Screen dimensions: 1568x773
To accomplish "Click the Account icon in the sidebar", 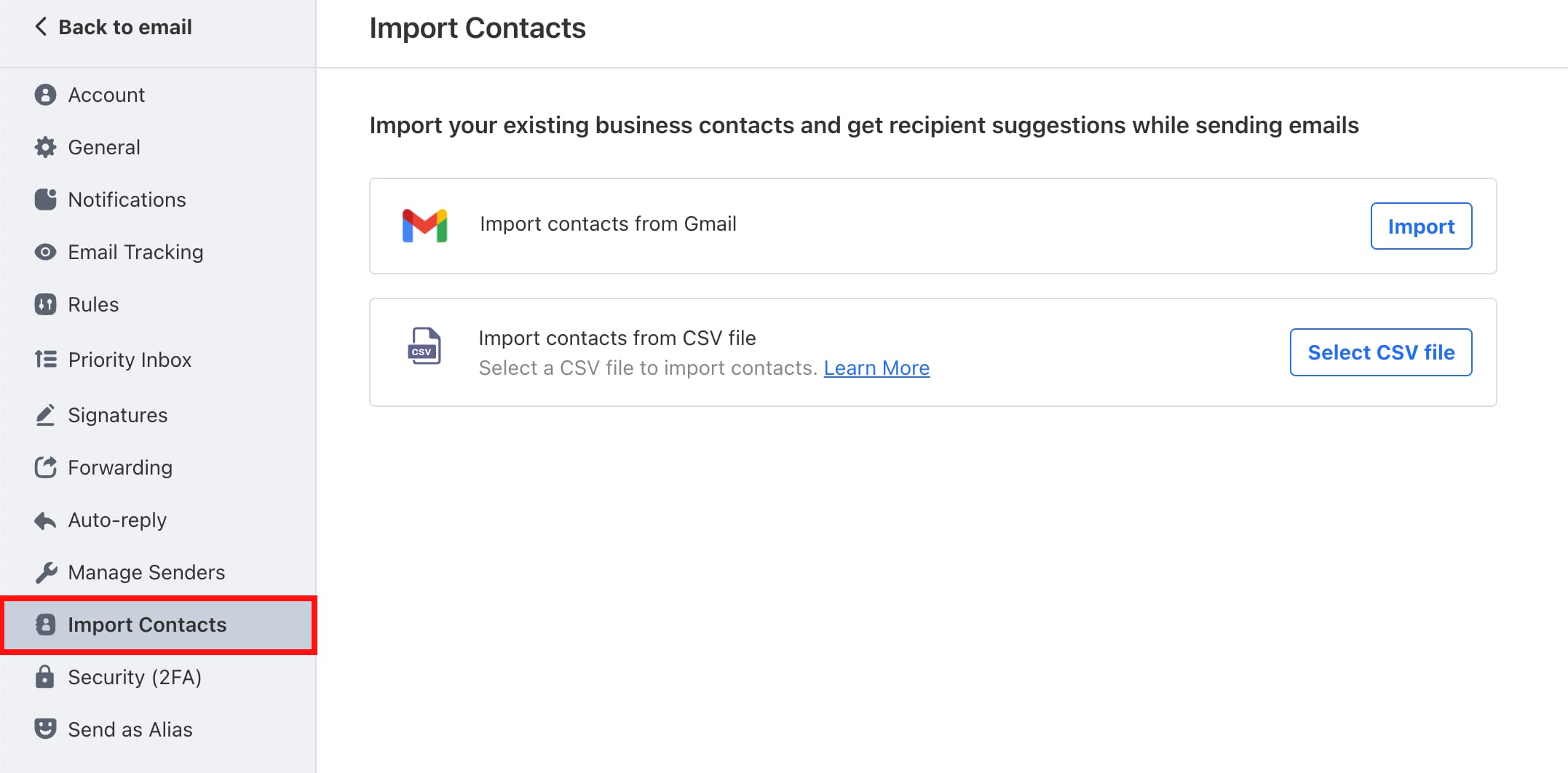I will tap(45, 95).
